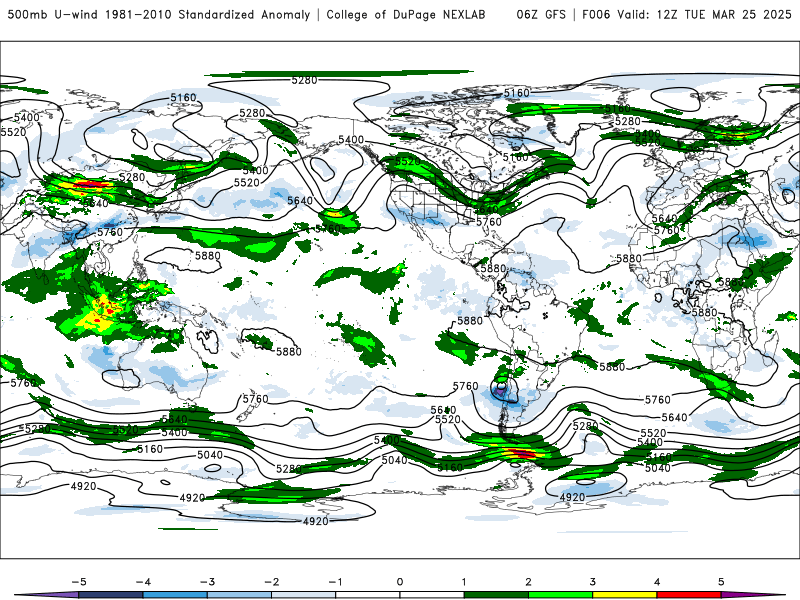Click the 'College of DuPage NEXLAB' text
This screenshot has height=600, width=800.
pos(406,15)
